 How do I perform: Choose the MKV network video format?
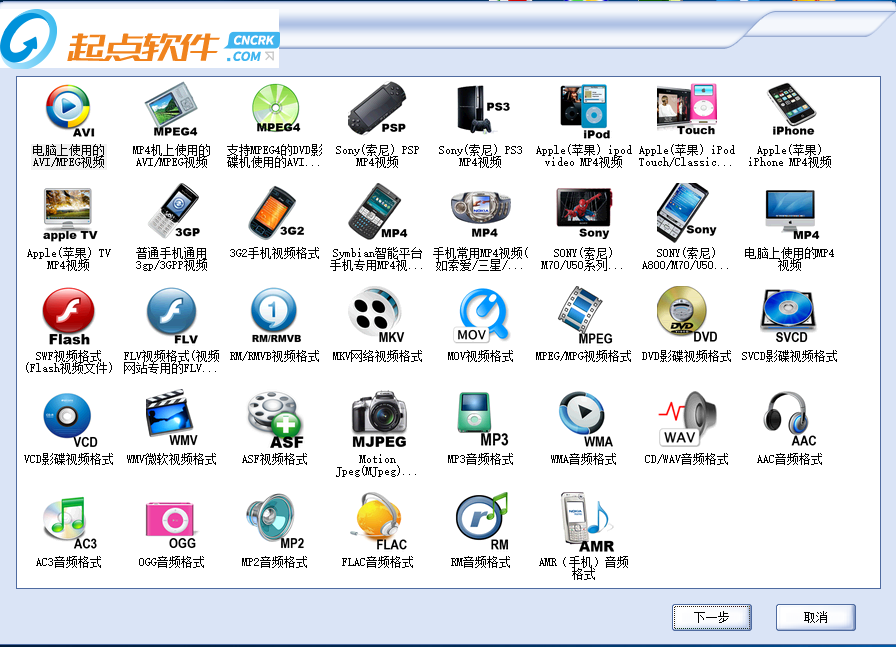tap(377, 315)
